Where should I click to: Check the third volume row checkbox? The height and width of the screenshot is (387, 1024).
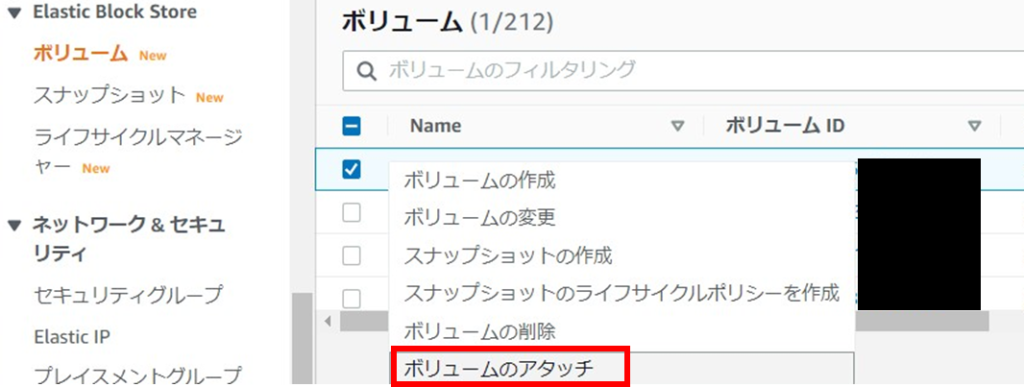(x=351, y=256)
